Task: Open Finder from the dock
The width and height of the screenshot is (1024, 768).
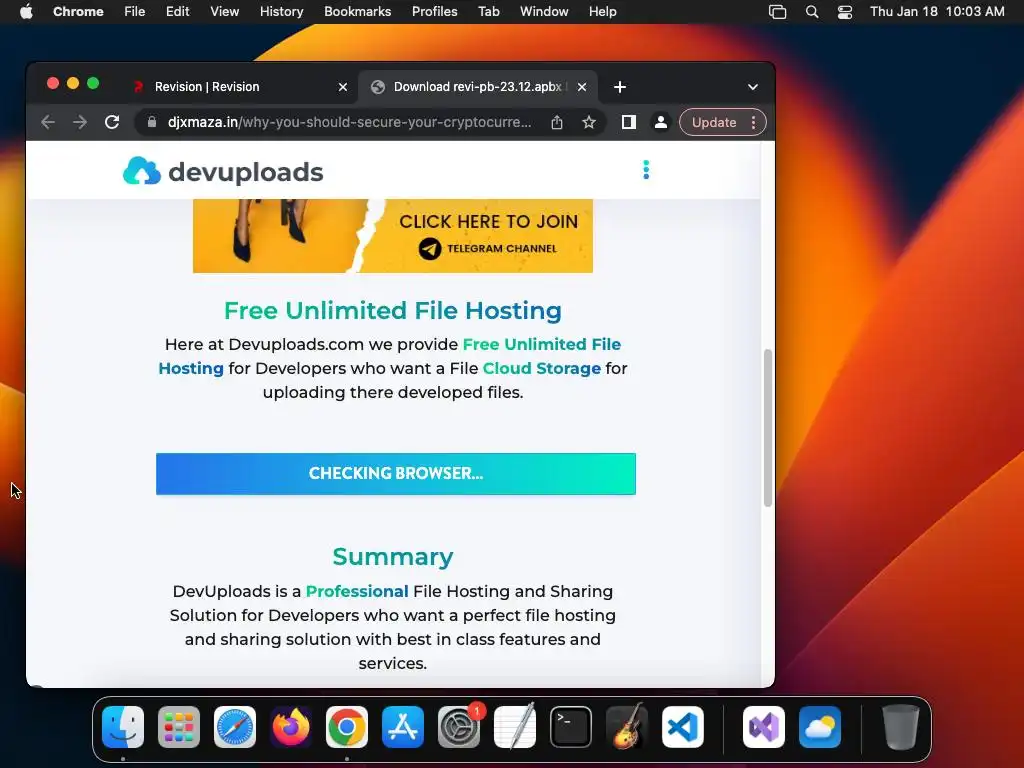Action: pos(123,727)
